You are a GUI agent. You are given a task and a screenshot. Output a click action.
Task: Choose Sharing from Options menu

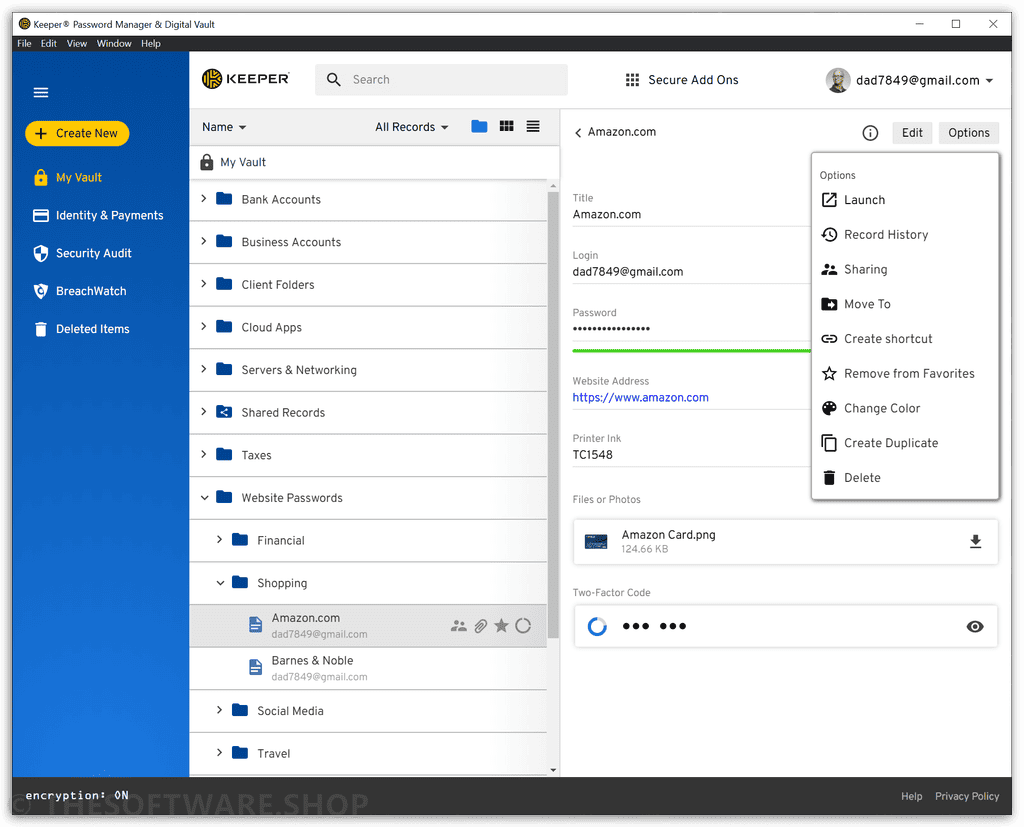point(905,269)
